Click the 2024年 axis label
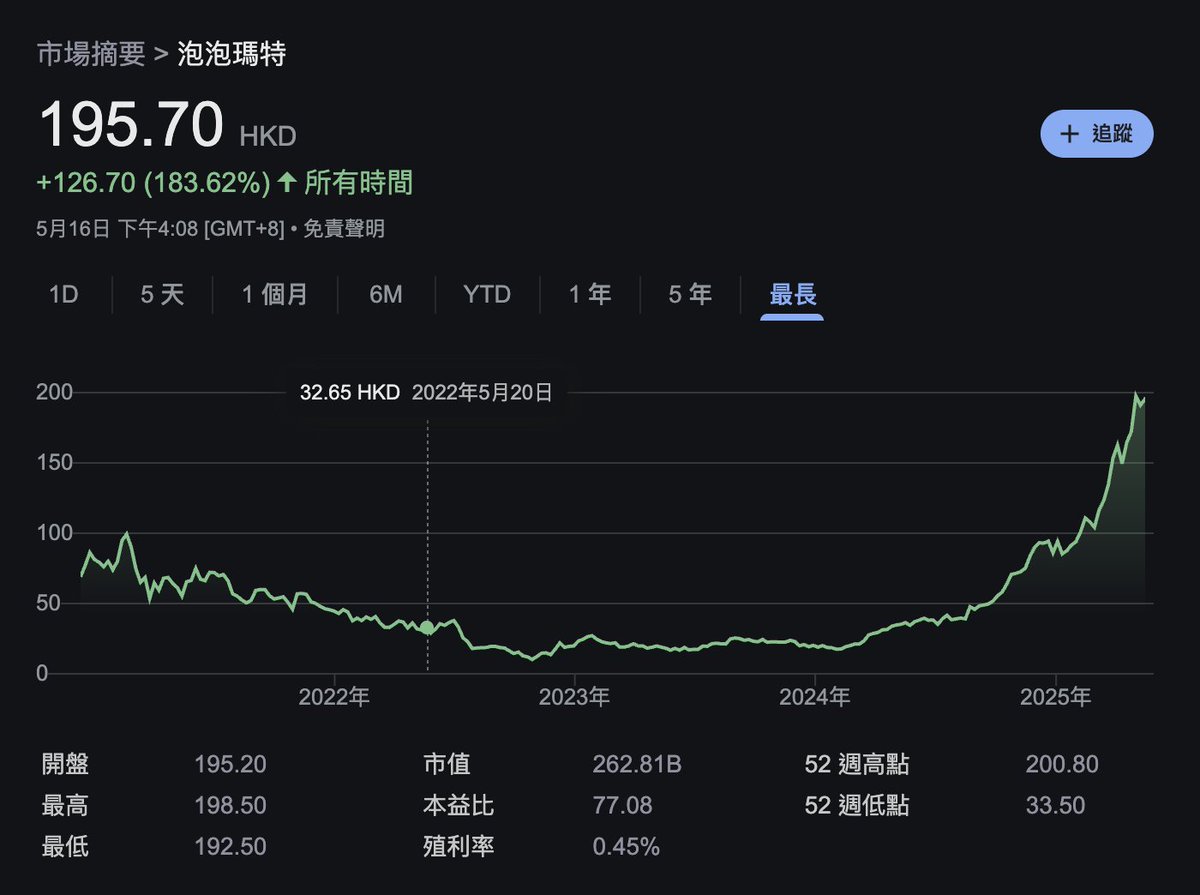 click(x=814, y=697)
